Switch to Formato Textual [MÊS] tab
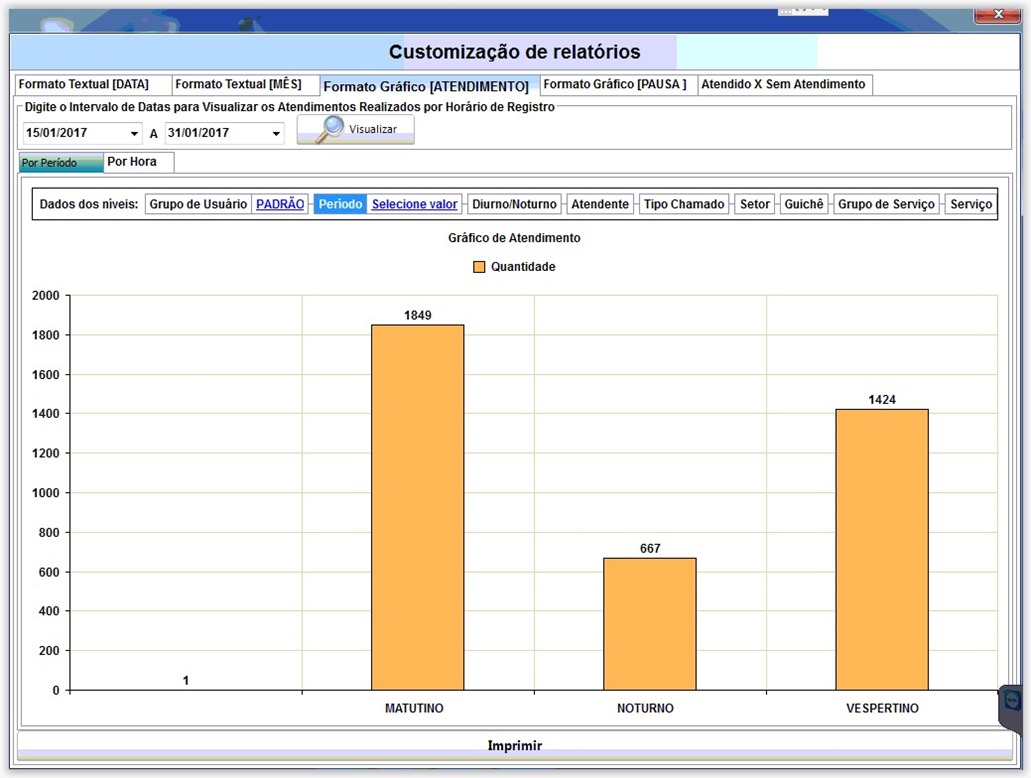1031x778 pixels. click(x=238, y=85)
